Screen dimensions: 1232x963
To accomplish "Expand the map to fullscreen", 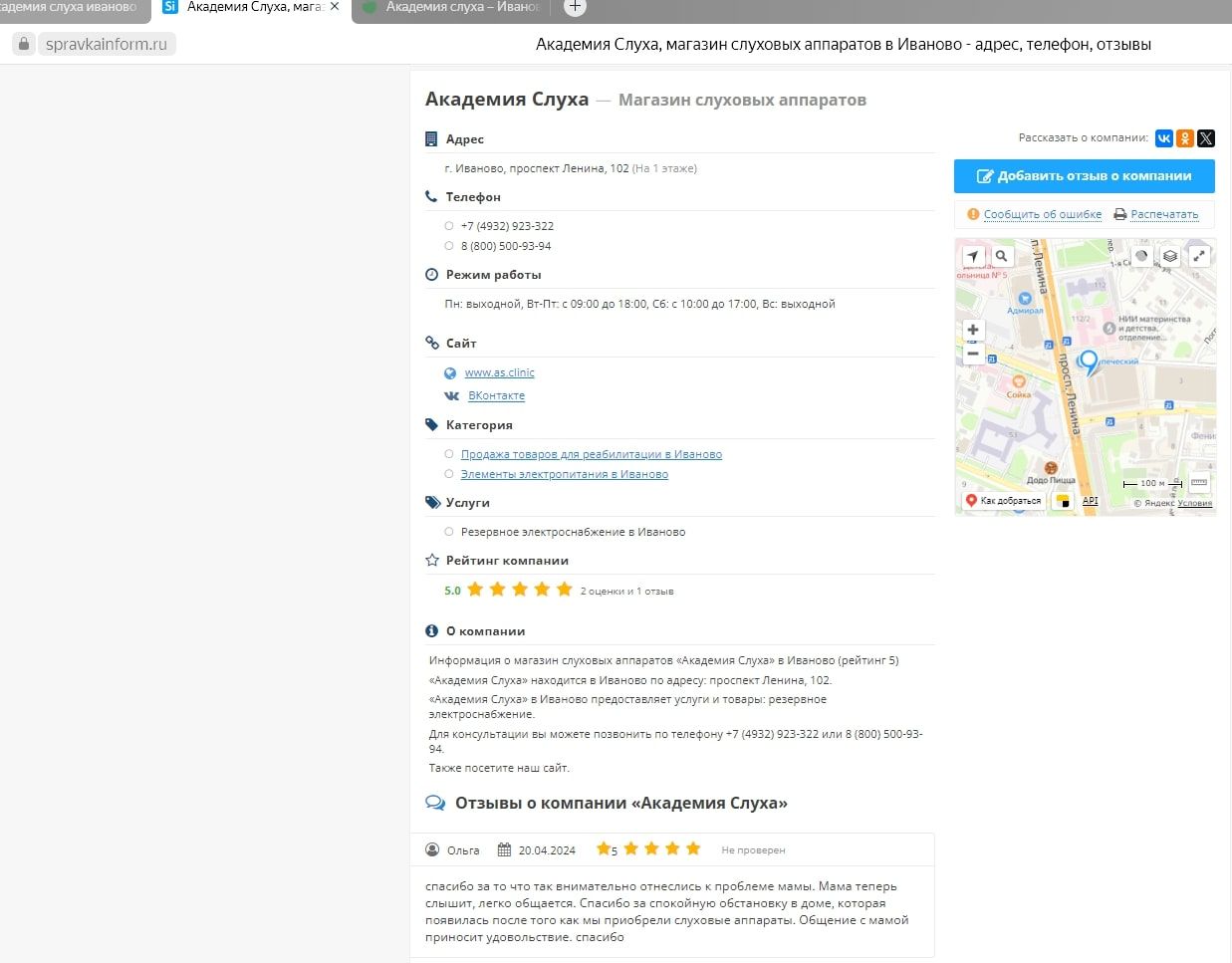I will tap(1199, 256).
